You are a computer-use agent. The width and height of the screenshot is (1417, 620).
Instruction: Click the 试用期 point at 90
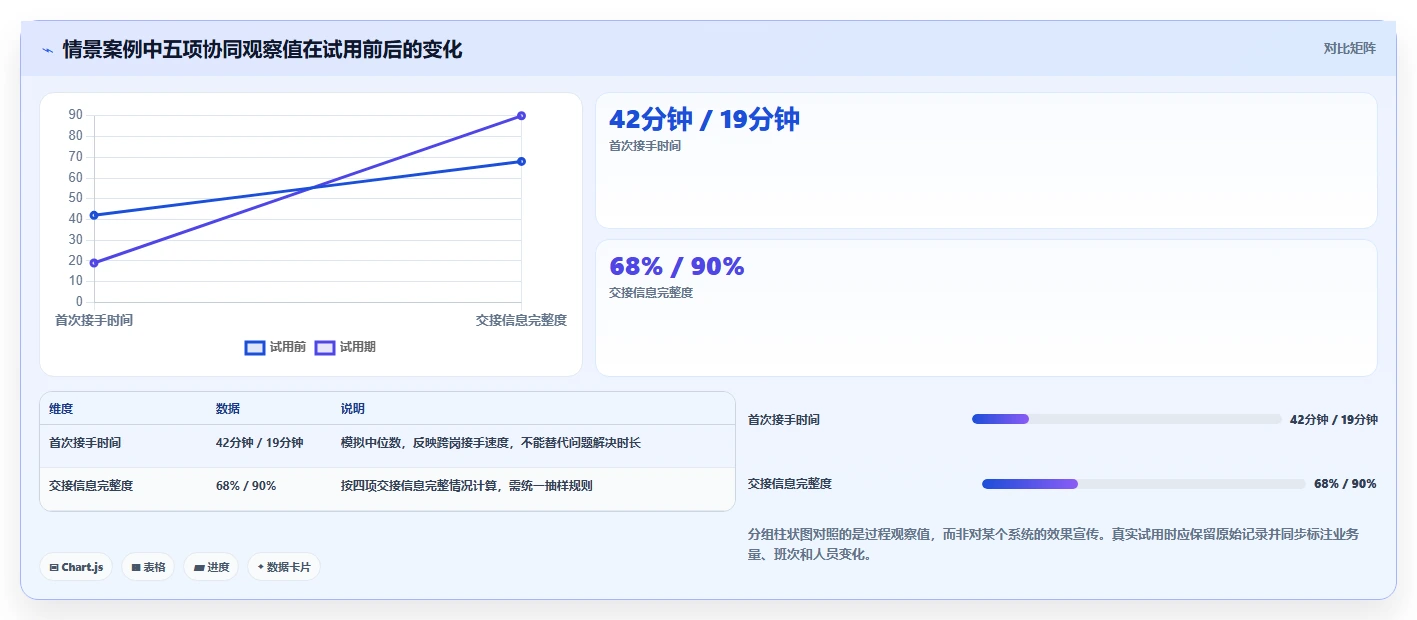tap(521, 116)
